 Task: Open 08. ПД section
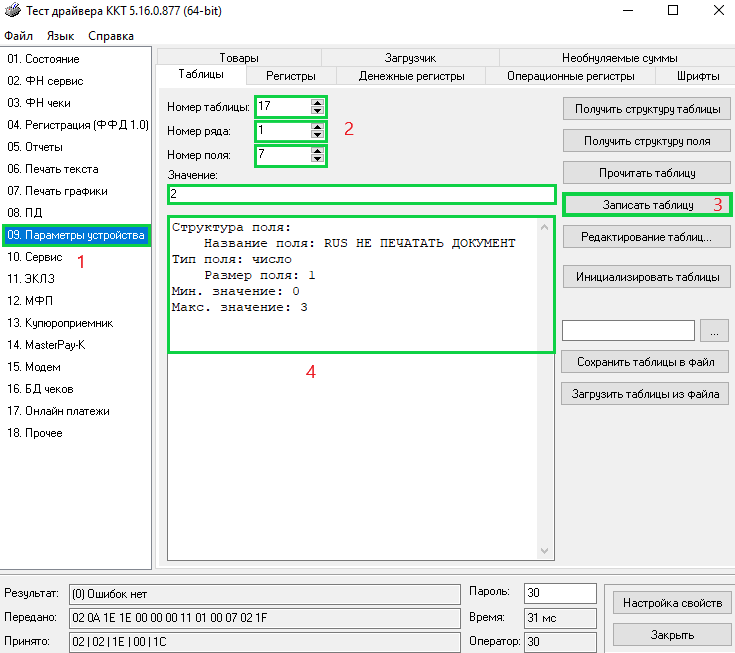[24, 213]
